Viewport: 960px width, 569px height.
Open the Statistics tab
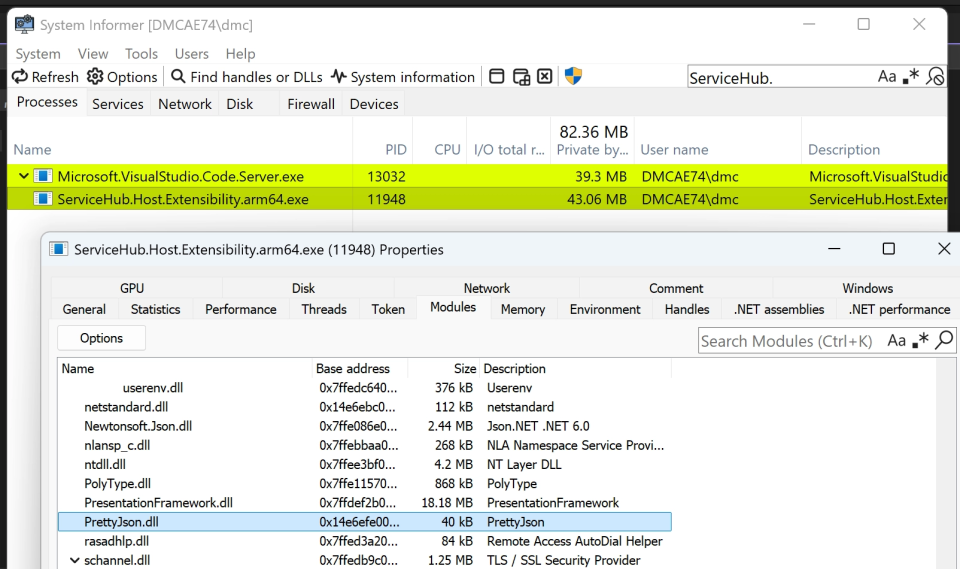[x=156, y=309]
